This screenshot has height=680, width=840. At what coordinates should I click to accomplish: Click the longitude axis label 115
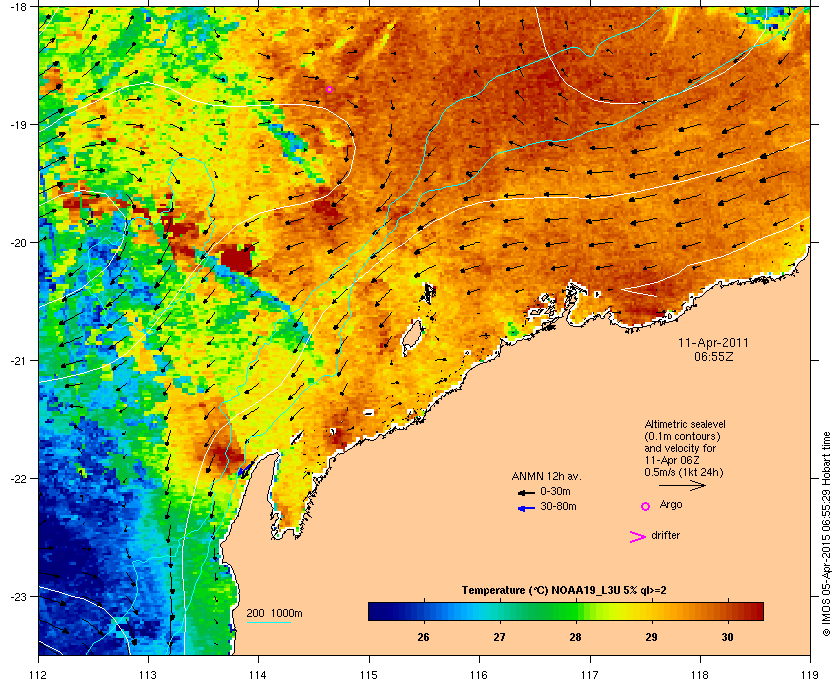[x=369, y=674]
